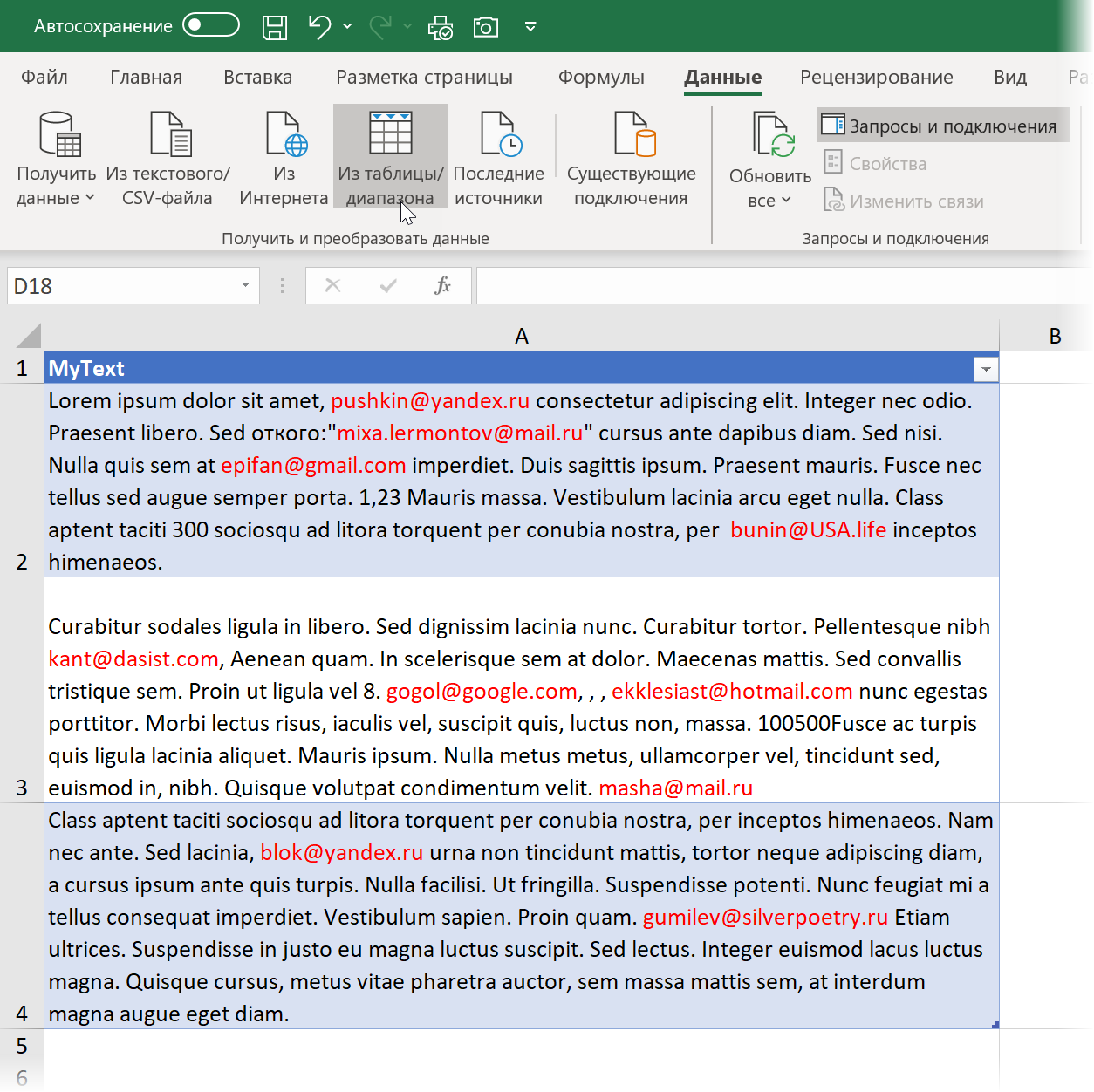This screenshot has width=1094, height=1092.
Task: Click the cell starting with Class aptent taciti sociosqu
Action: coord(522,916)
